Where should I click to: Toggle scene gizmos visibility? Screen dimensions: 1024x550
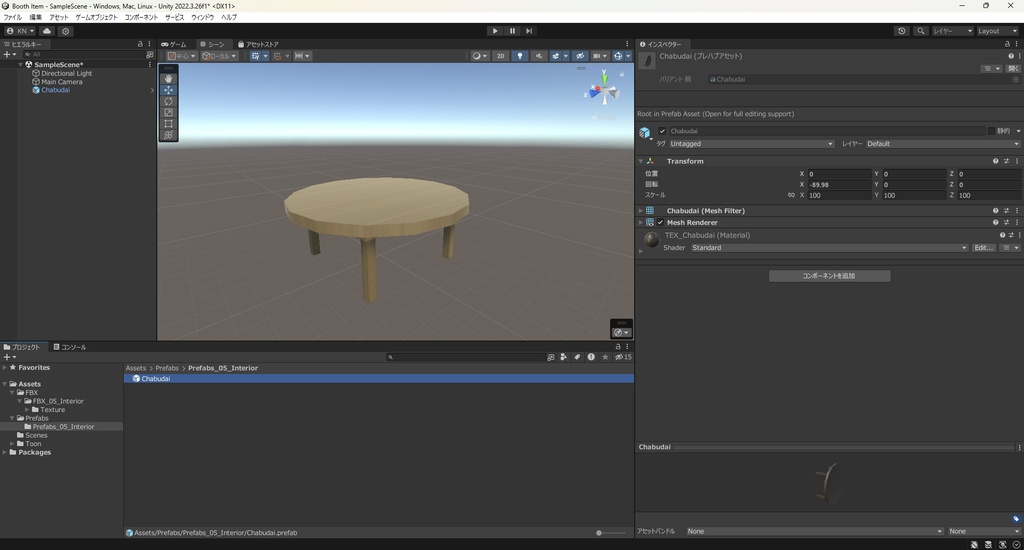pos(618,56)
